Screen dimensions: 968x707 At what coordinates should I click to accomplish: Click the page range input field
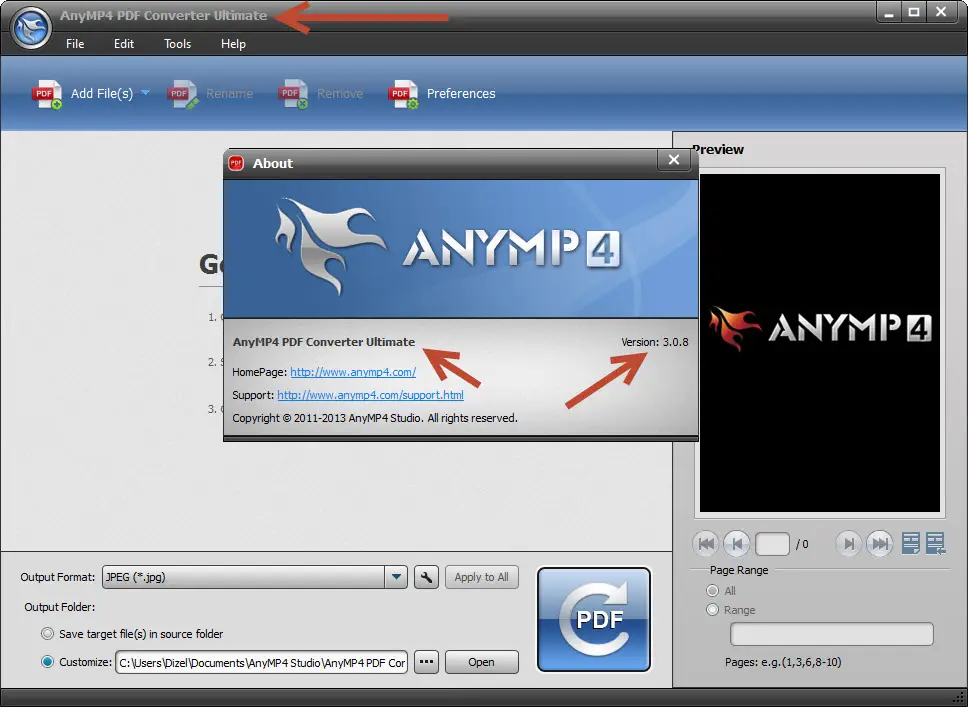click(x=832, y=634)
